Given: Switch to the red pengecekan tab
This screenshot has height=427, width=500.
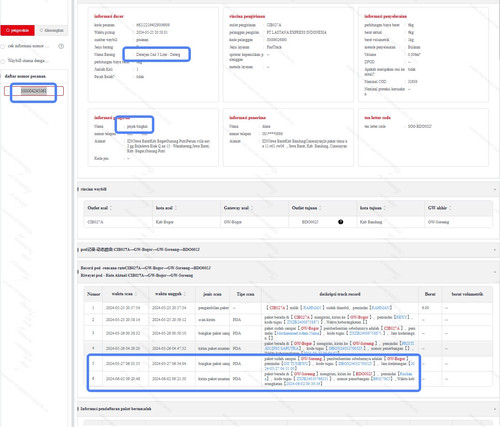Looking at the screenshot, I should pyautogui.click(x=17, y=30).
